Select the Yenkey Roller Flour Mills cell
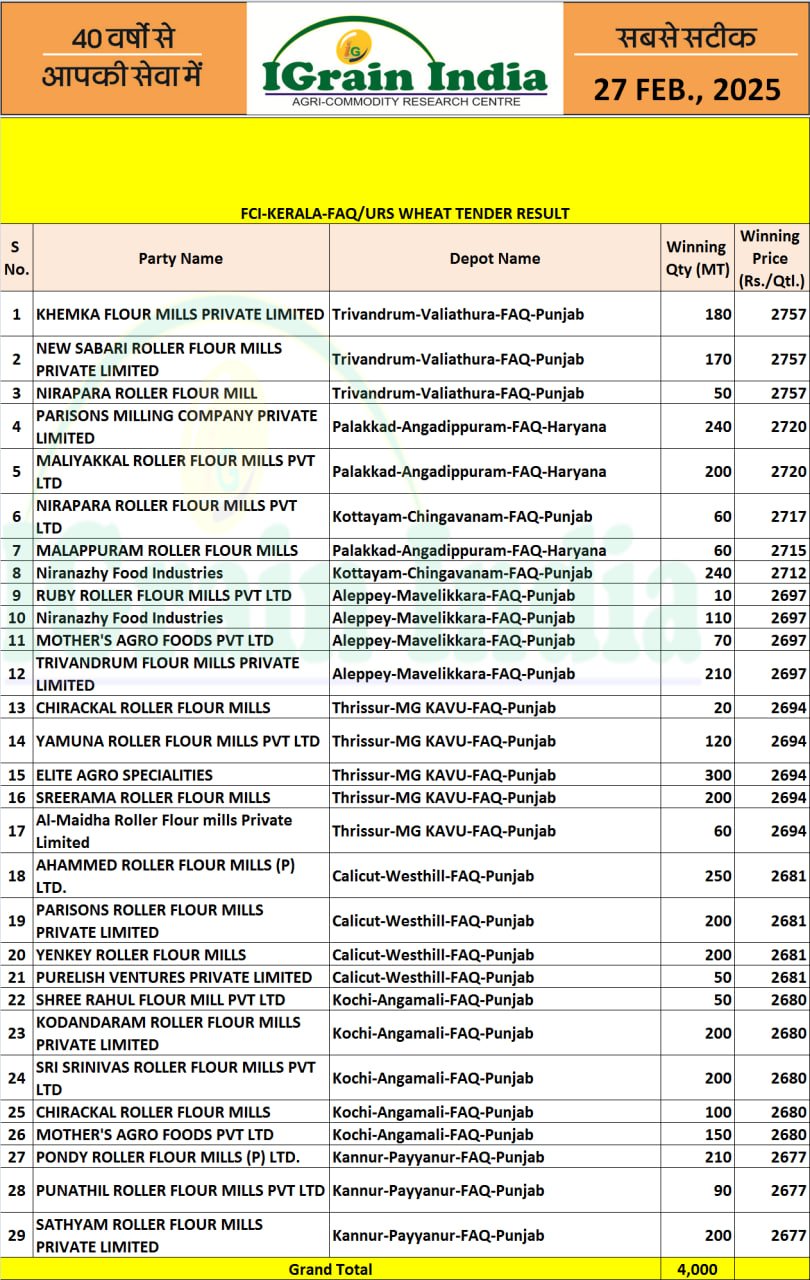810x1280 pixels. [141, 954]
